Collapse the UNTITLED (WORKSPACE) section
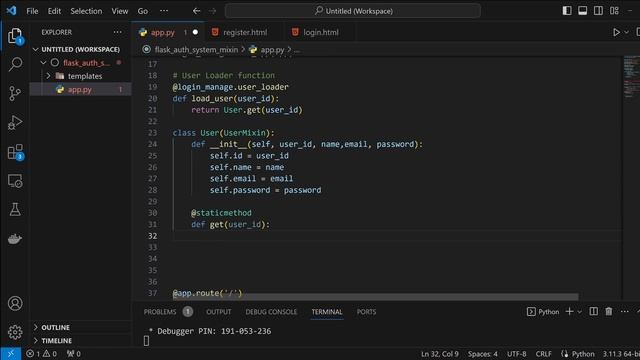This screenshot has width=640, height=360. pyautogui.click(x=80, y=49)
